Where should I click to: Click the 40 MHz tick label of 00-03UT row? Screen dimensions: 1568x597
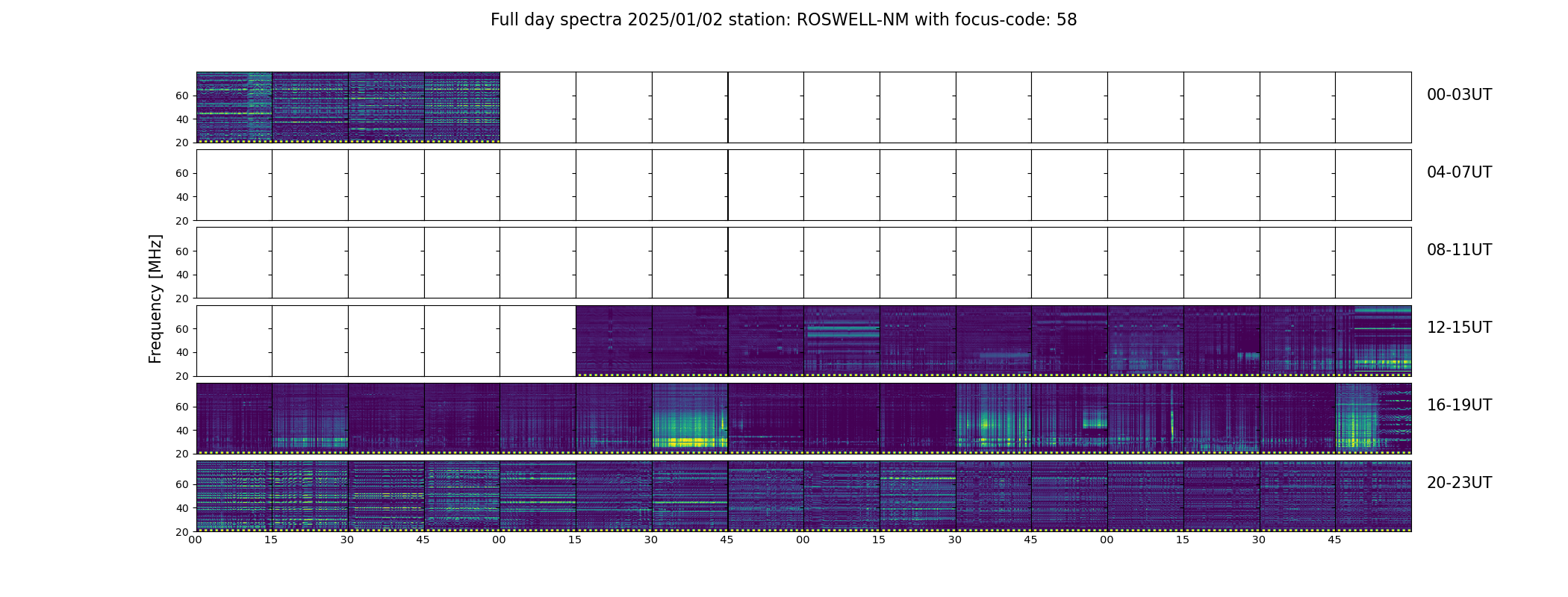coord(181,119)
